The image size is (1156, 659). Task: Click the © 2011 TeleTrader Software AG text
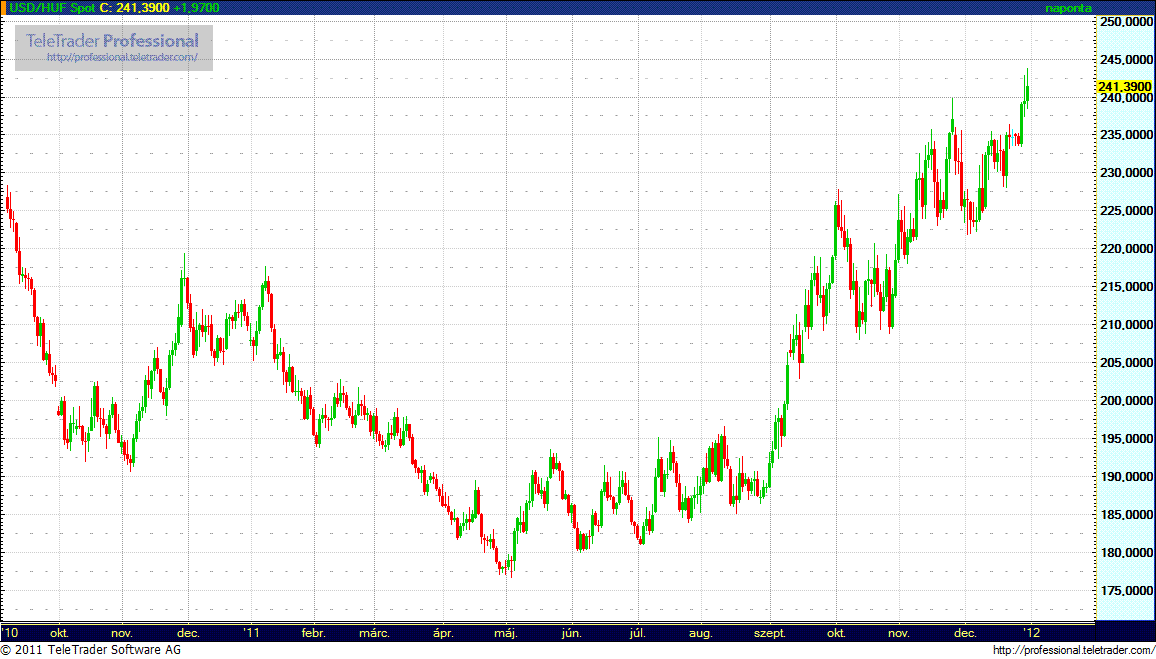tap(91, 650)
